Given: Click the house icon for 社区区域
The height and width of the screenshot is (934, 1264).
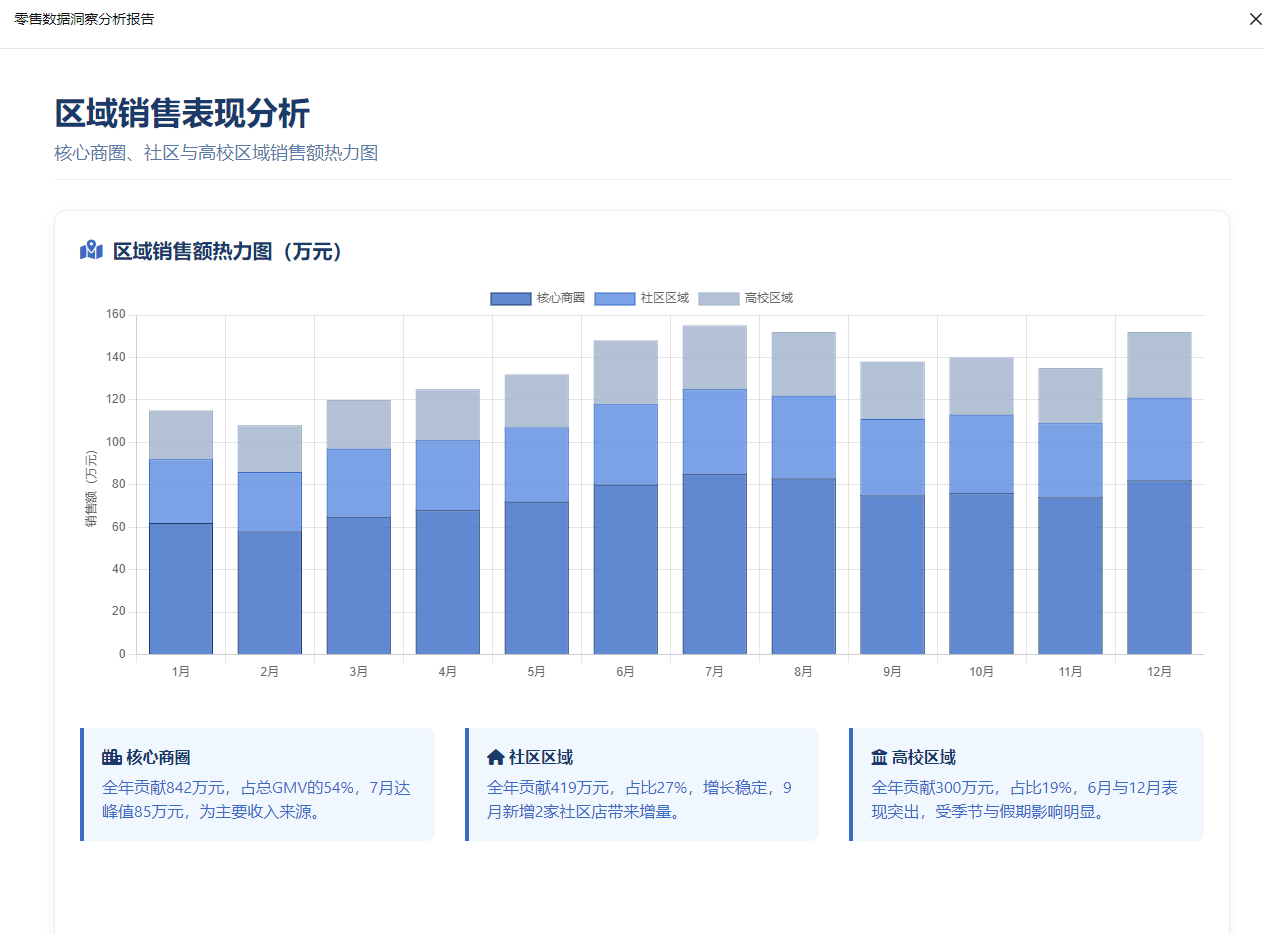Looking at the screenshot, I should tap(496, 757).
